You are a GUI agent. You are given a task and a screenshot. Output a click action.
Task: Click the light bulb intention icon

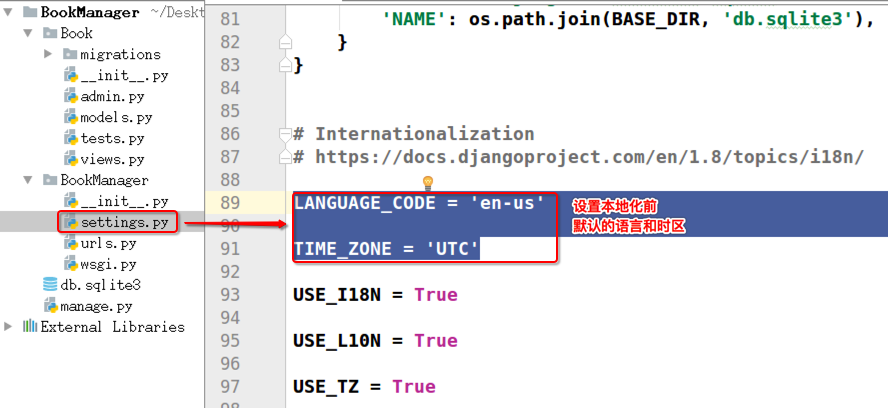(x=428, y=183)
